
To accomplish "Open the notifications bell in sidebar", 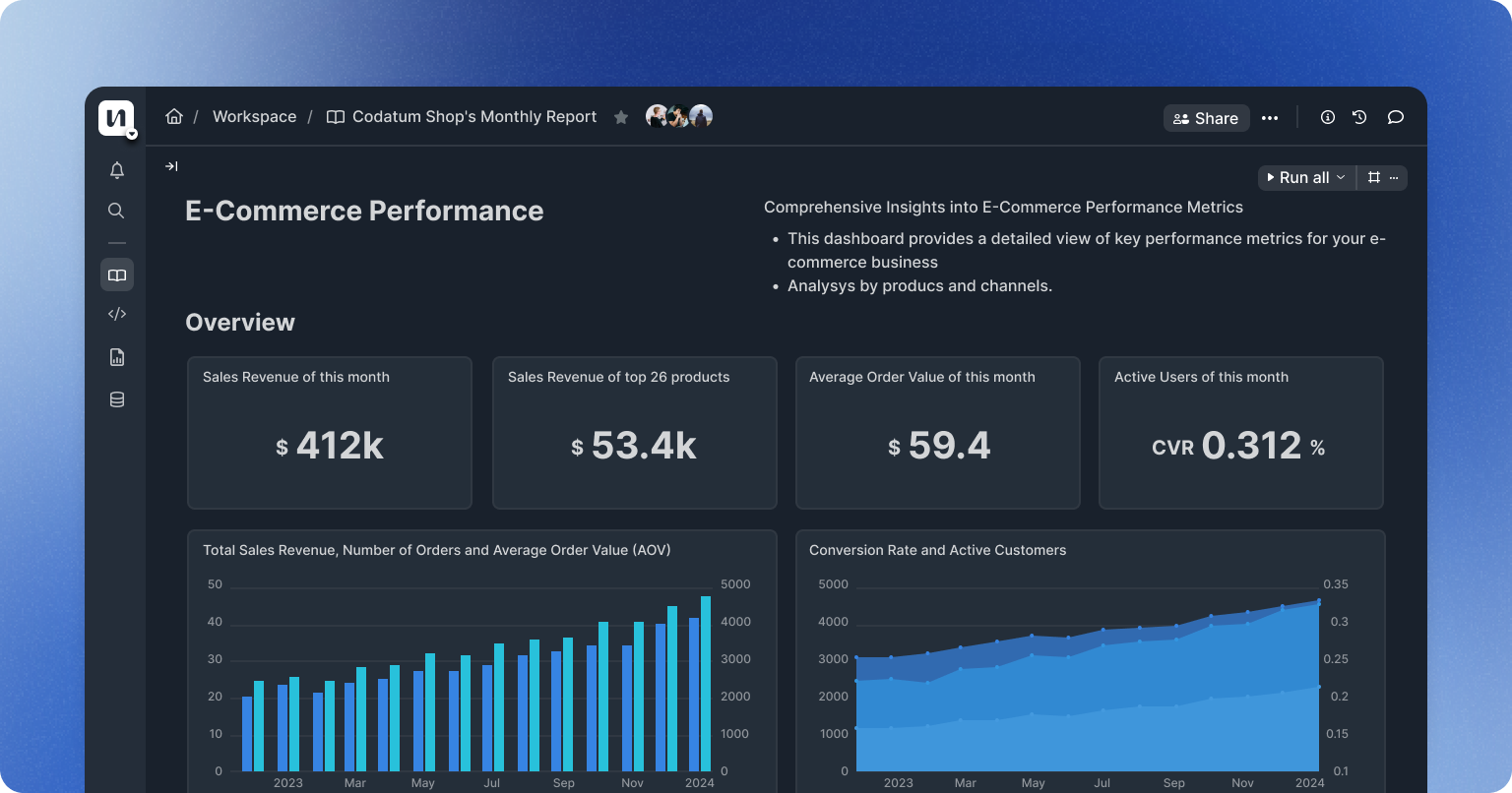I will [x=116, y=170].
